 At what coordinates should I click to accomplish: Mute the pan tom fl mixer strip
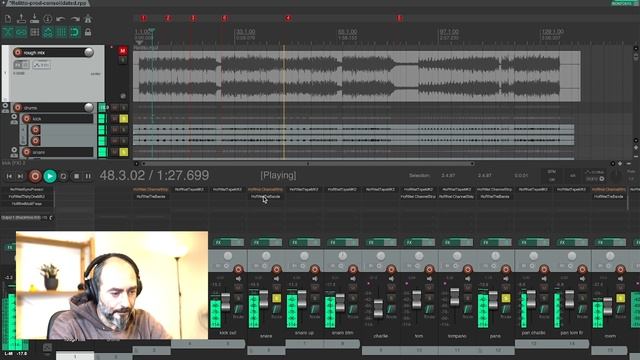click(582, 288)
